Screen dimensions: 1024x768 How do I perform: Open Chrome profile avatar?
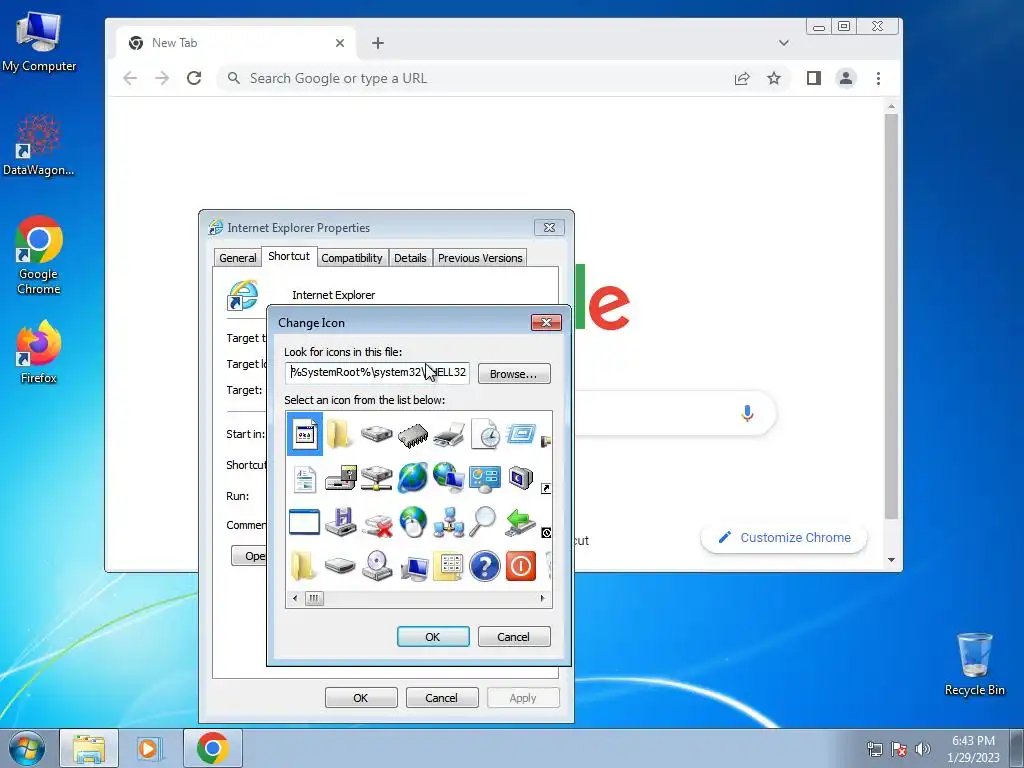846,78
